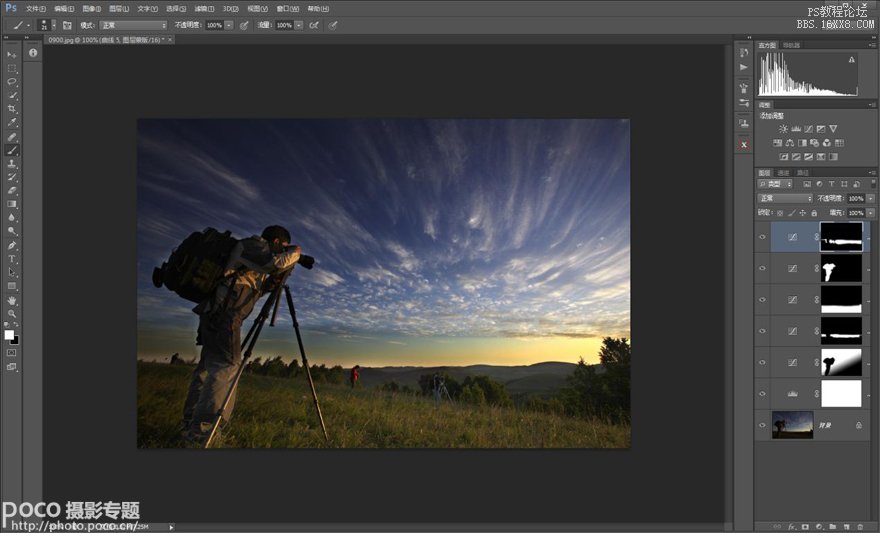
Task: Add a Color Balance adjustment
Action: 790,143
